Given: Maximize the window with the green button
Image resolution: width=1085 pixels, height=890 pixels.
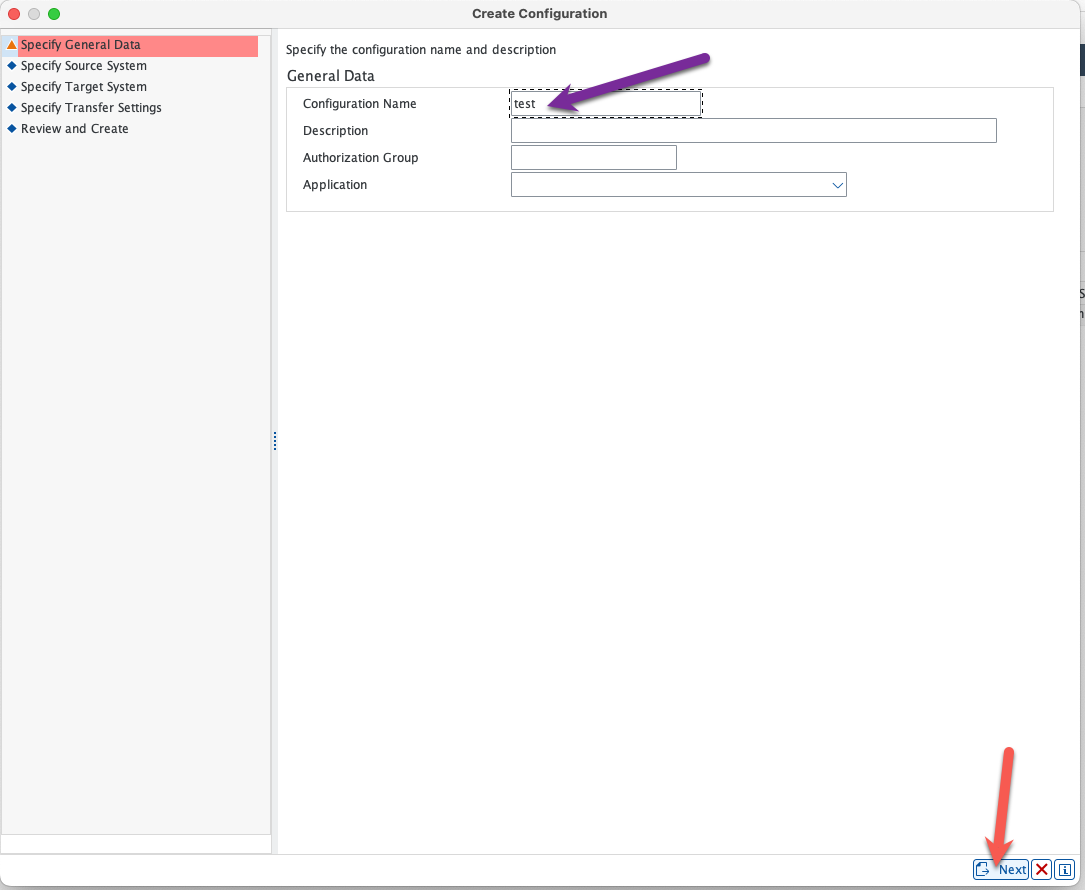Looking at the screenshot, I should 54,14.
